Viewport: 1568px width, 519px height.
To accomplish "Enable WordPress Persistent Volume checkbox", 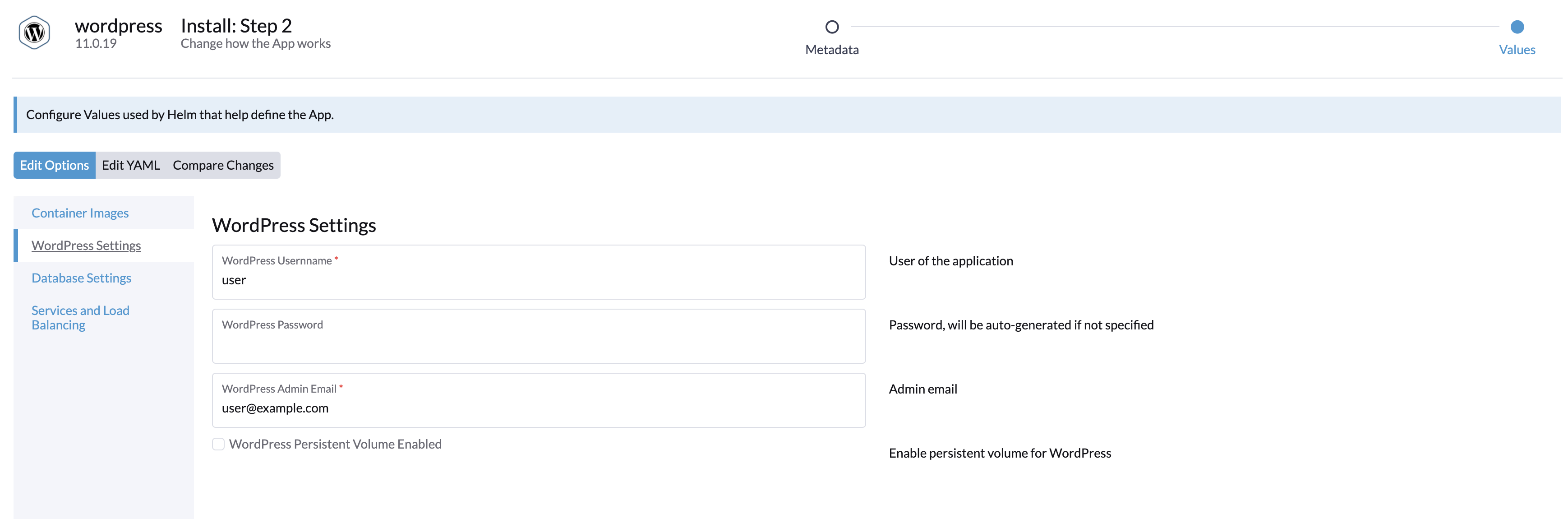I will 218,444.
